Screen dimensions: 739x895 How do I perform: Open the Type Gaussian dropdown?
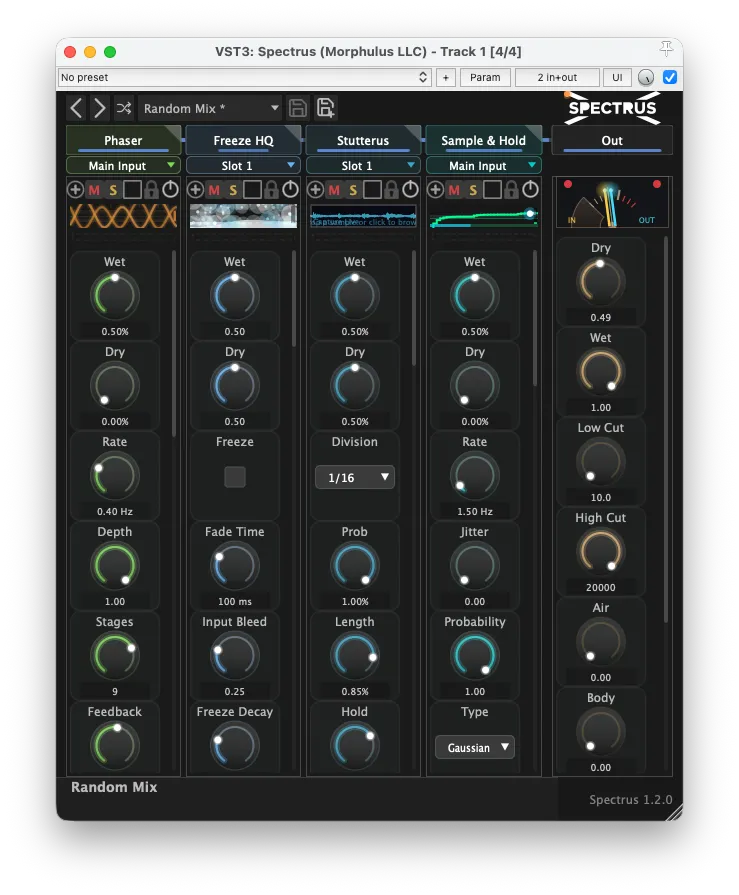pyautogui.click(x=475, y=747)
